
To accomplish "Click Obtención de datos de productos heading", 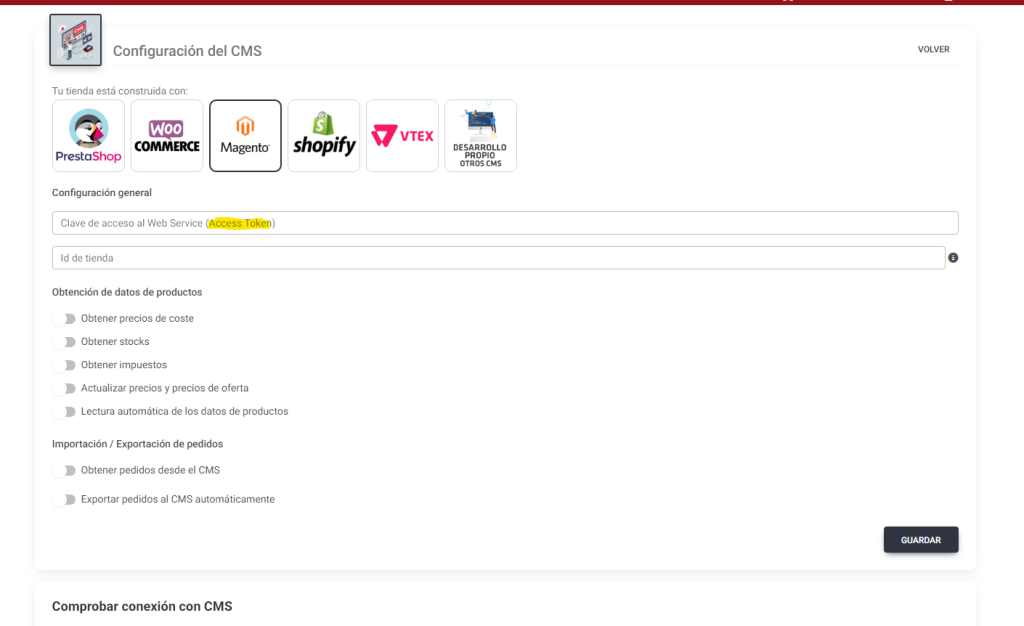I will coord(127,292).
